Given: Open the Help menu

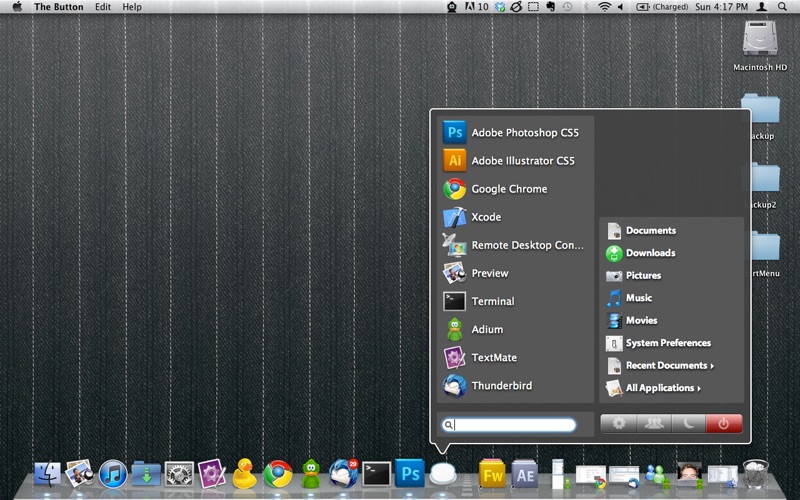Looking at the screenshot, I should (132, 7).
